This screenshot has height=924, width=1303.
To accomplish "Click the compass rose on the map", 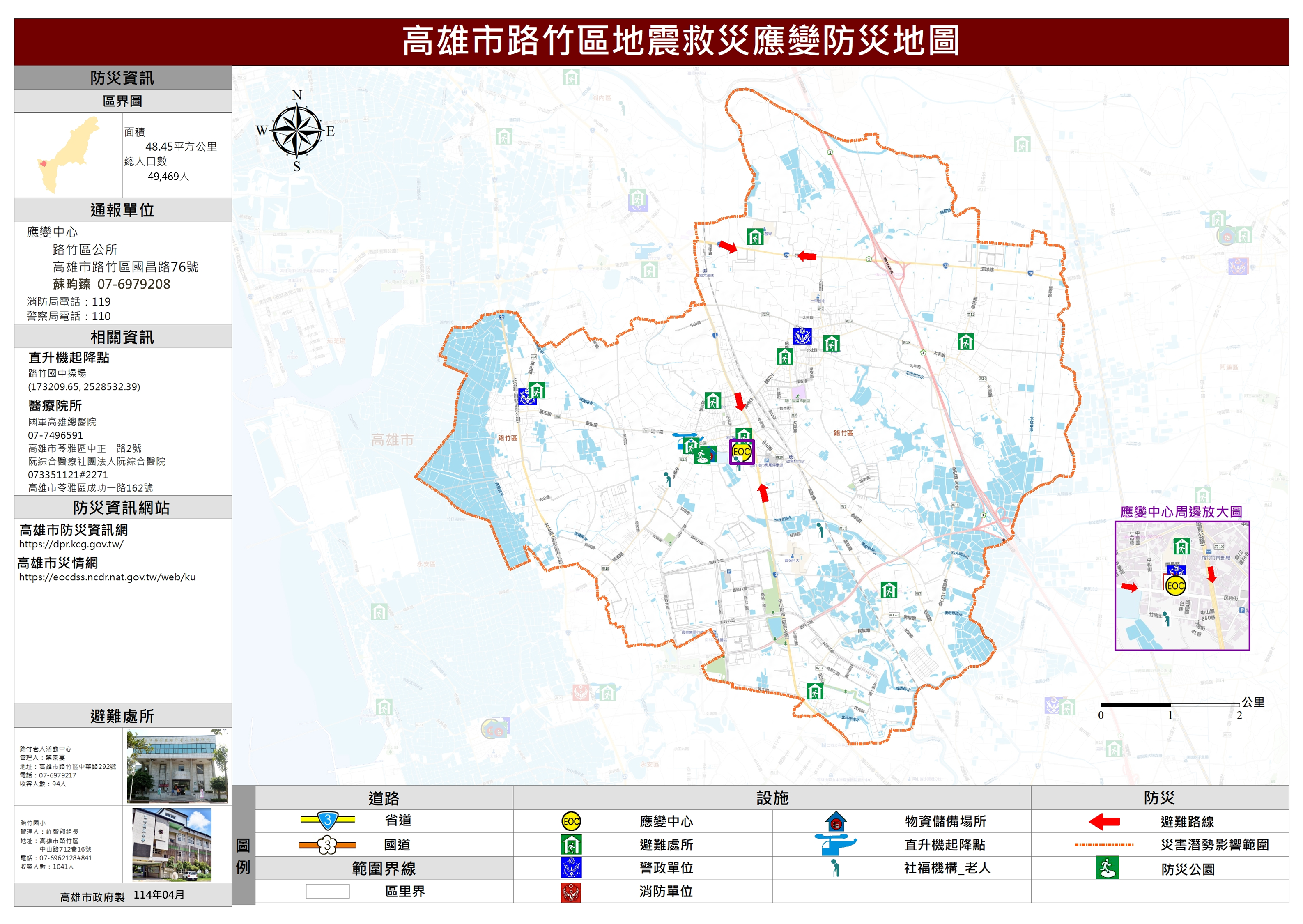I will click(296, 130).
